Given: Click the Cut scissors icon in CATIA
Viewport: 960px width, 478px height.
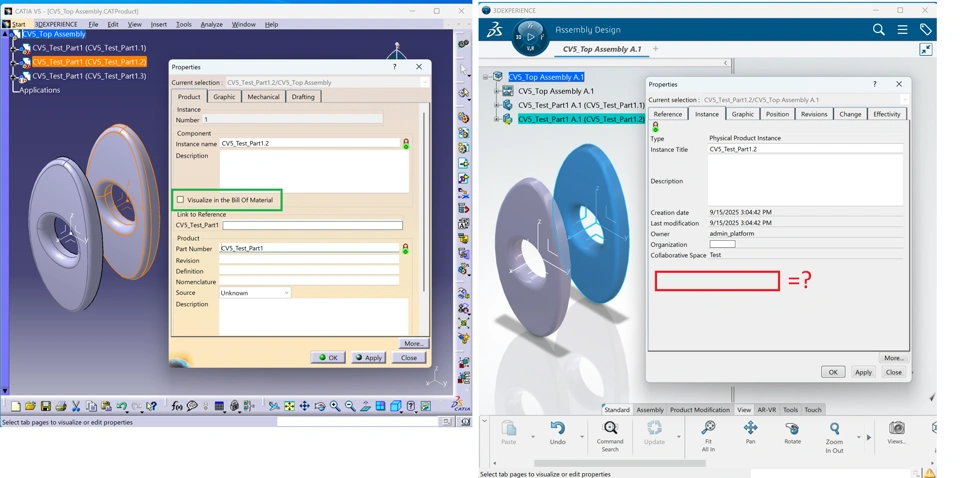Looking at the screenshot, I should click(76, 406).
